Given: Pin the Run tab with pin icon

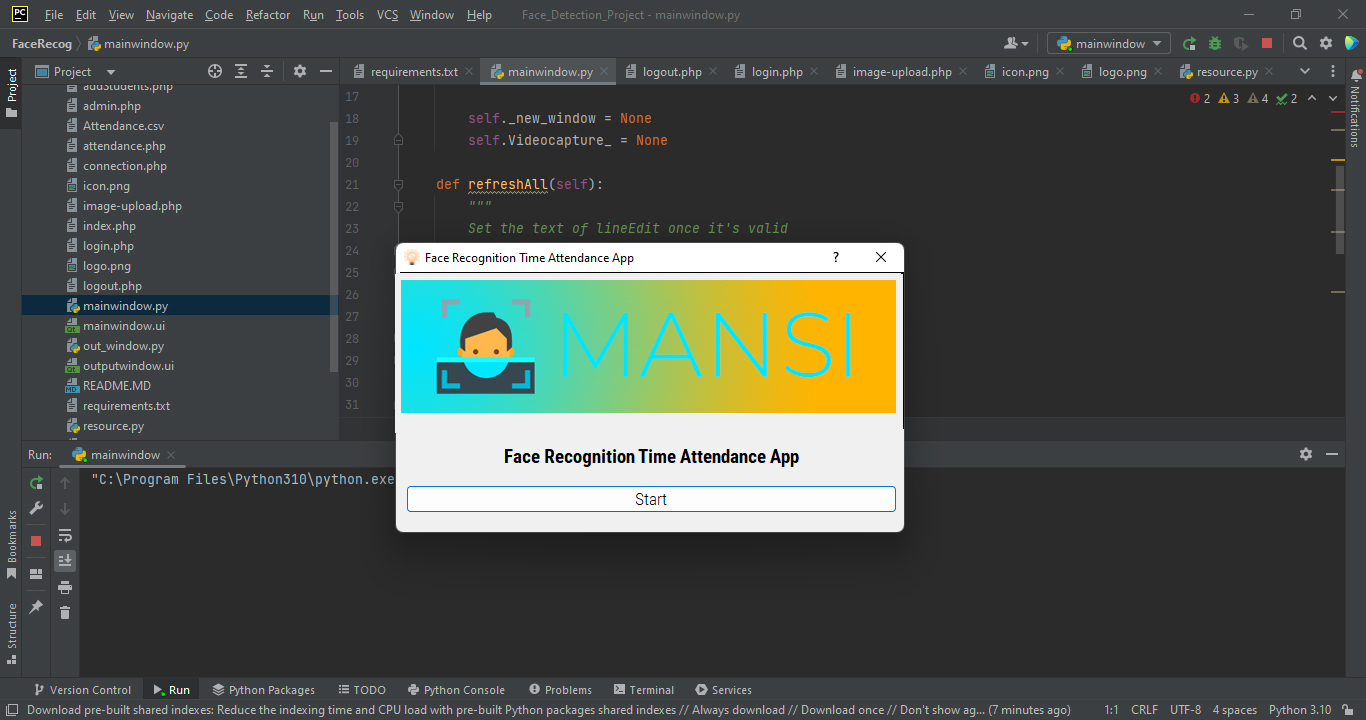Looking at the screenshot, I should [36, 607].
